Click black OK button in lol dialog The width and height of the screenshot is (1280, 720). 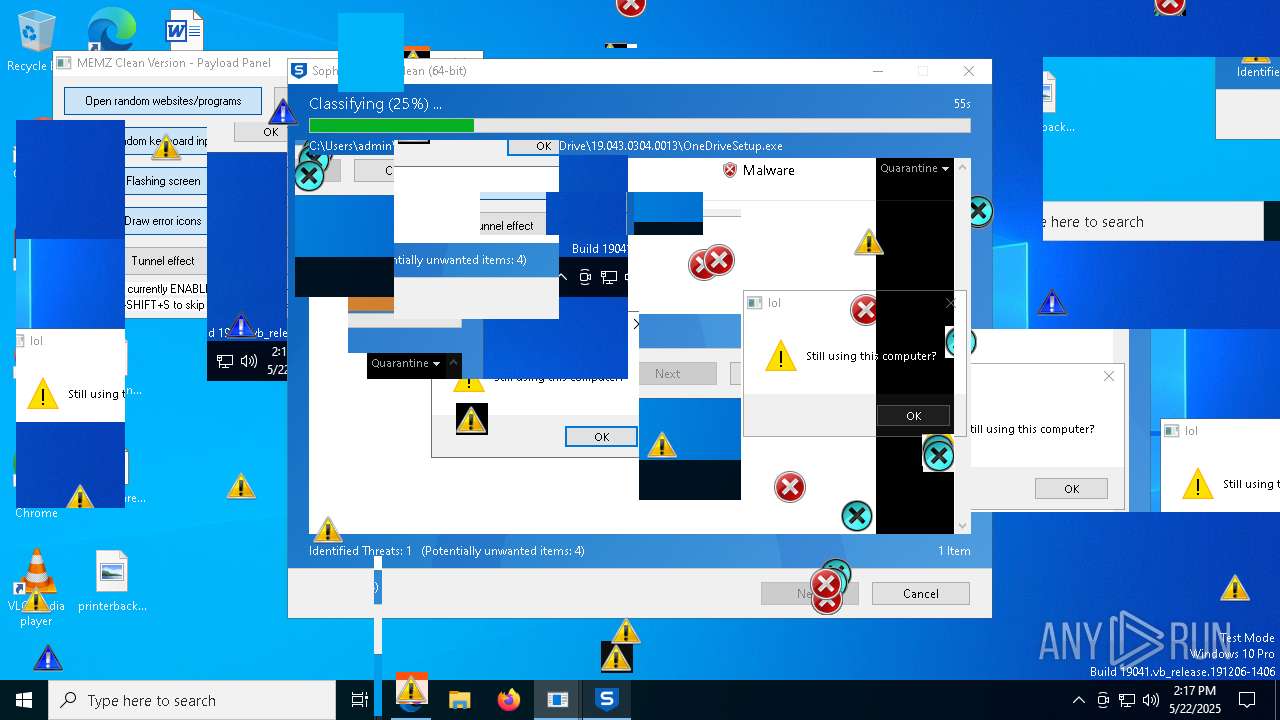pyautogui.click(x=913, y=415)
